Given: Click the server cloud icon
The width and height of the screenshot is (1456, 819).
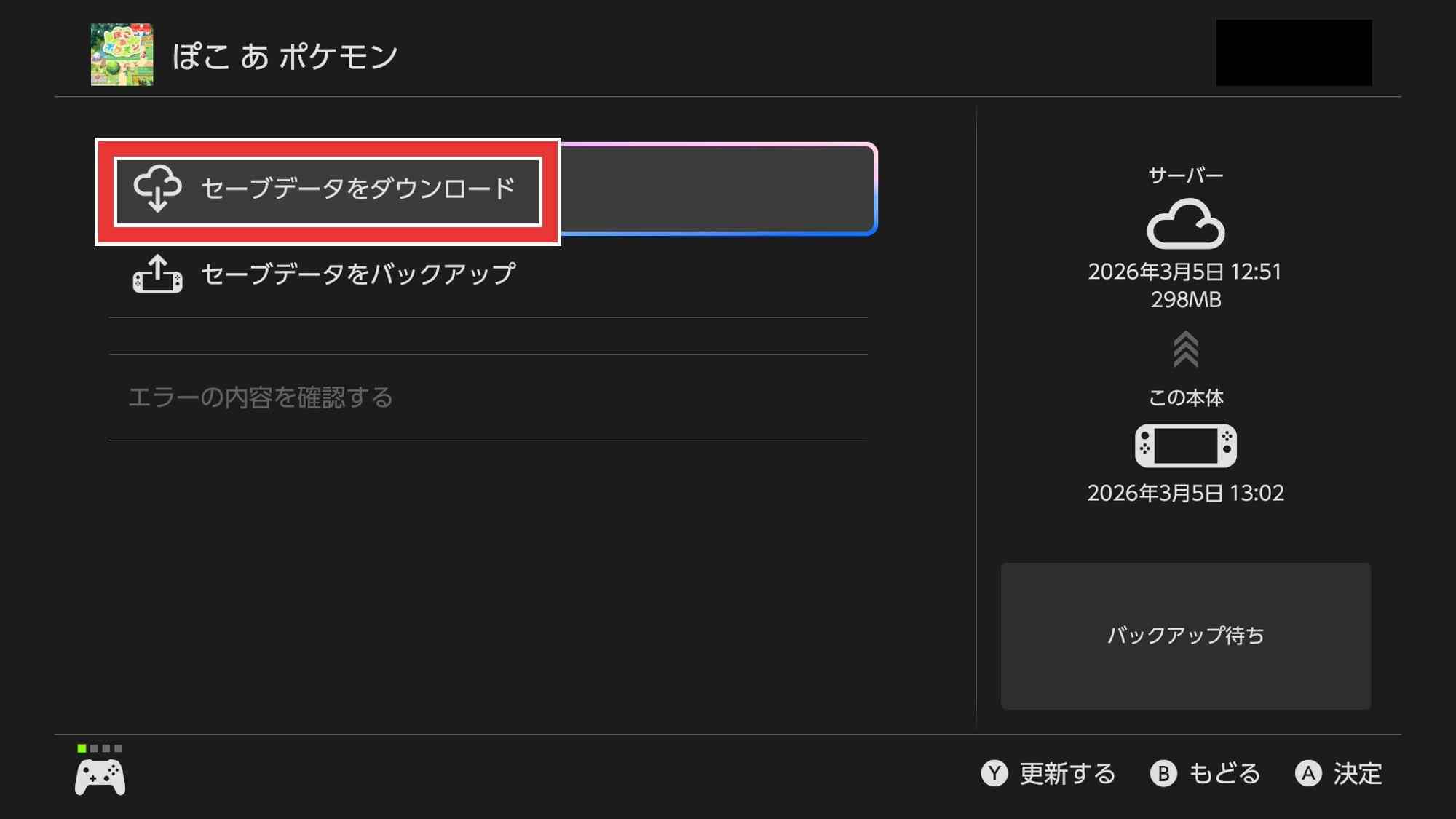Looking at the screenshot, I should click(1185, 224).
